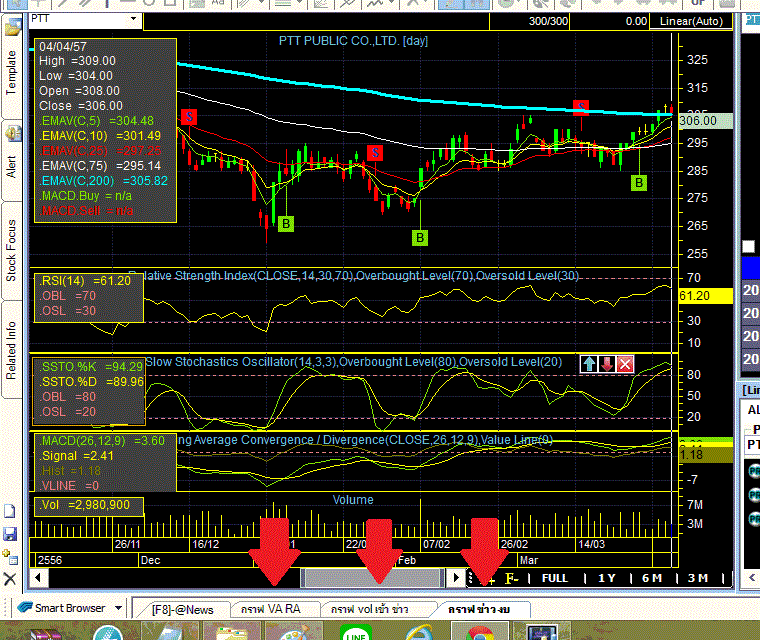Open the Stock Focus side tab
This screenshot has height=640, width=760.
(x=11, y=250)
